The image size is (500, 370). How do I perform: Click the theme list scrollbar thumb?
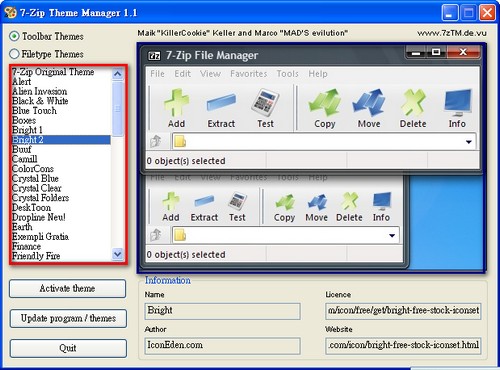[117, 108]
